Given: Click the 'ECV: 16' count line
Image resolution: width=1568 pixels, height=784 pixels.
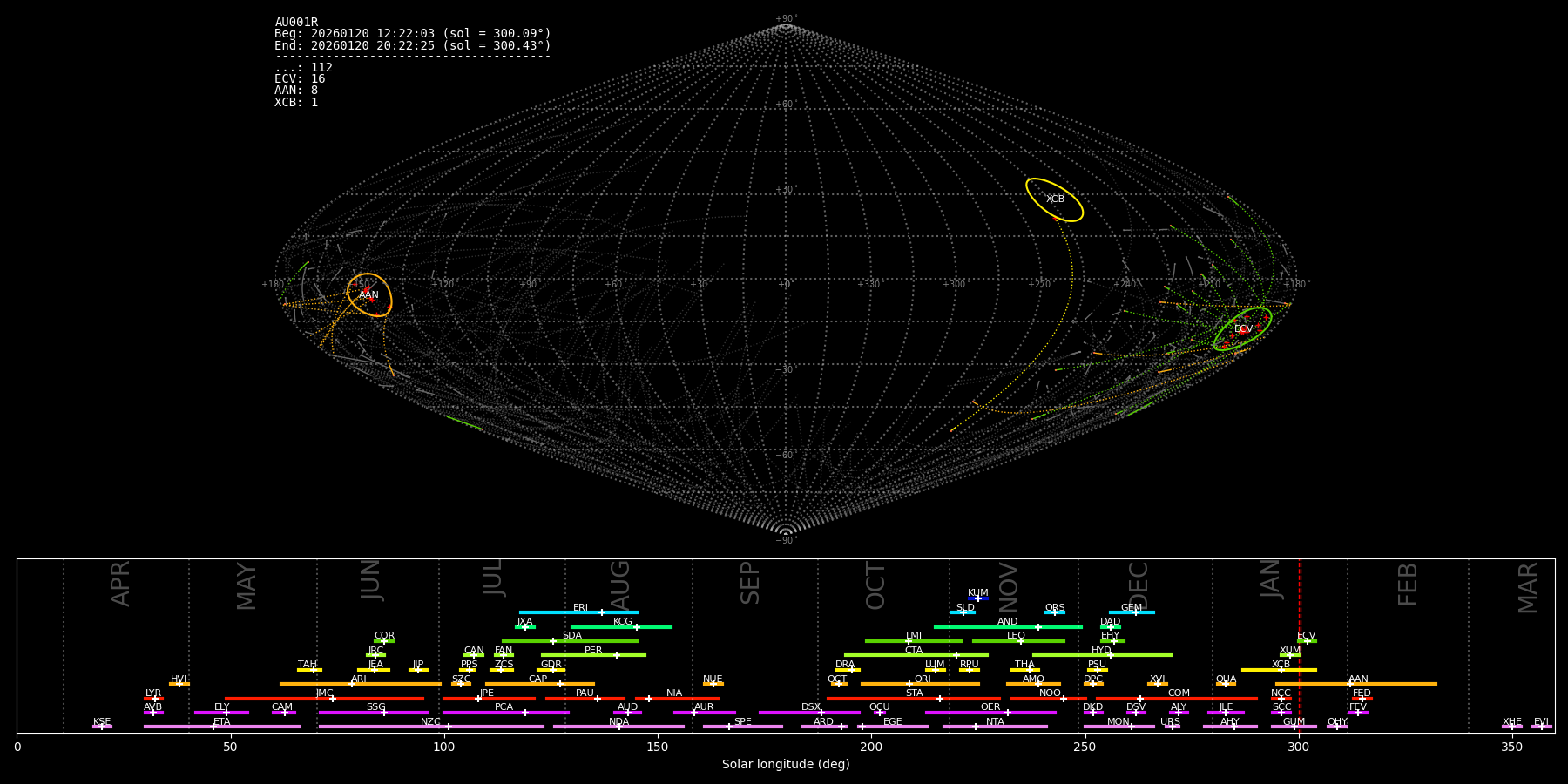Looking at the screenshot, I should 300,78.
